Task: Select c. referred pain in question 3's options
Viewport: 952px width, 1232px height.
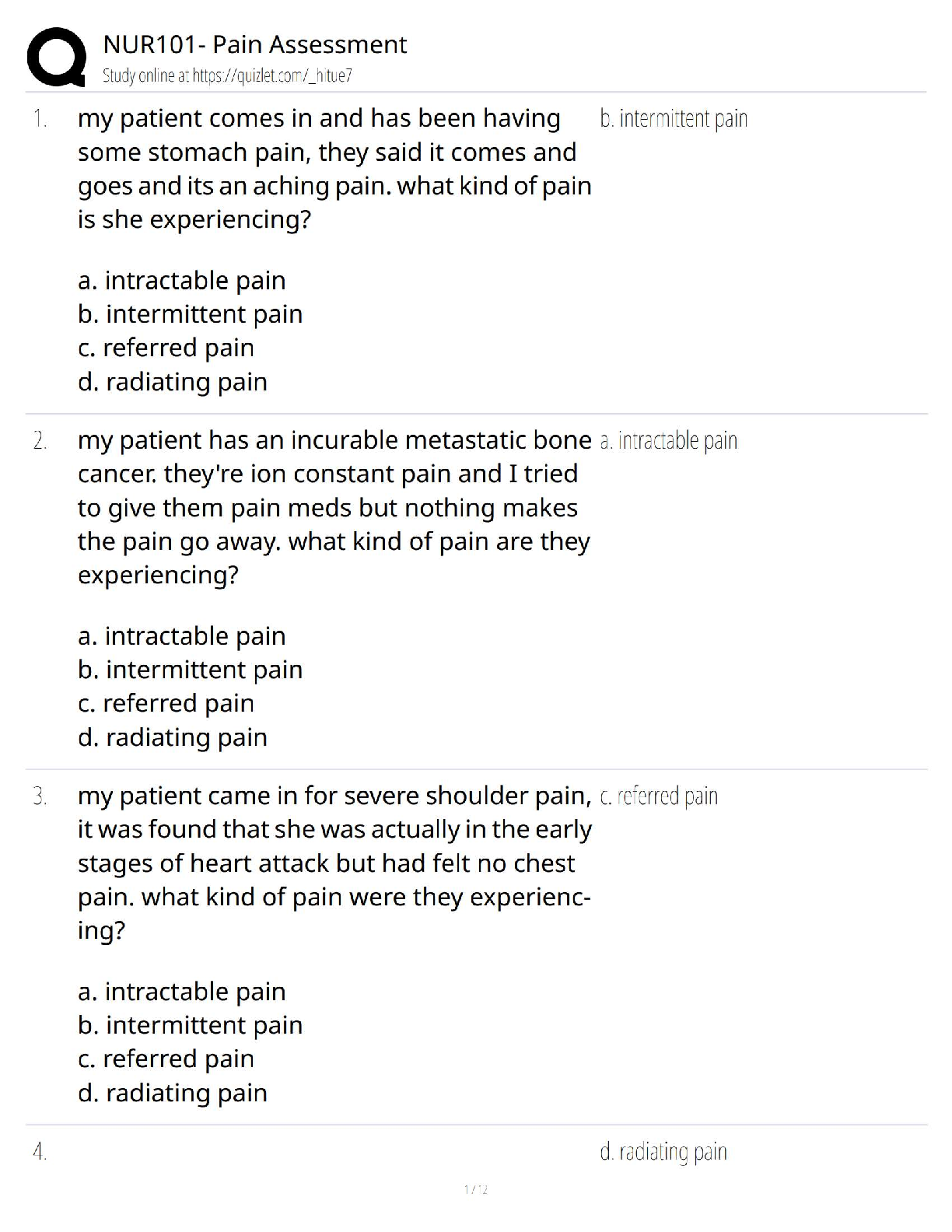Action: [x=166, y=1059]
